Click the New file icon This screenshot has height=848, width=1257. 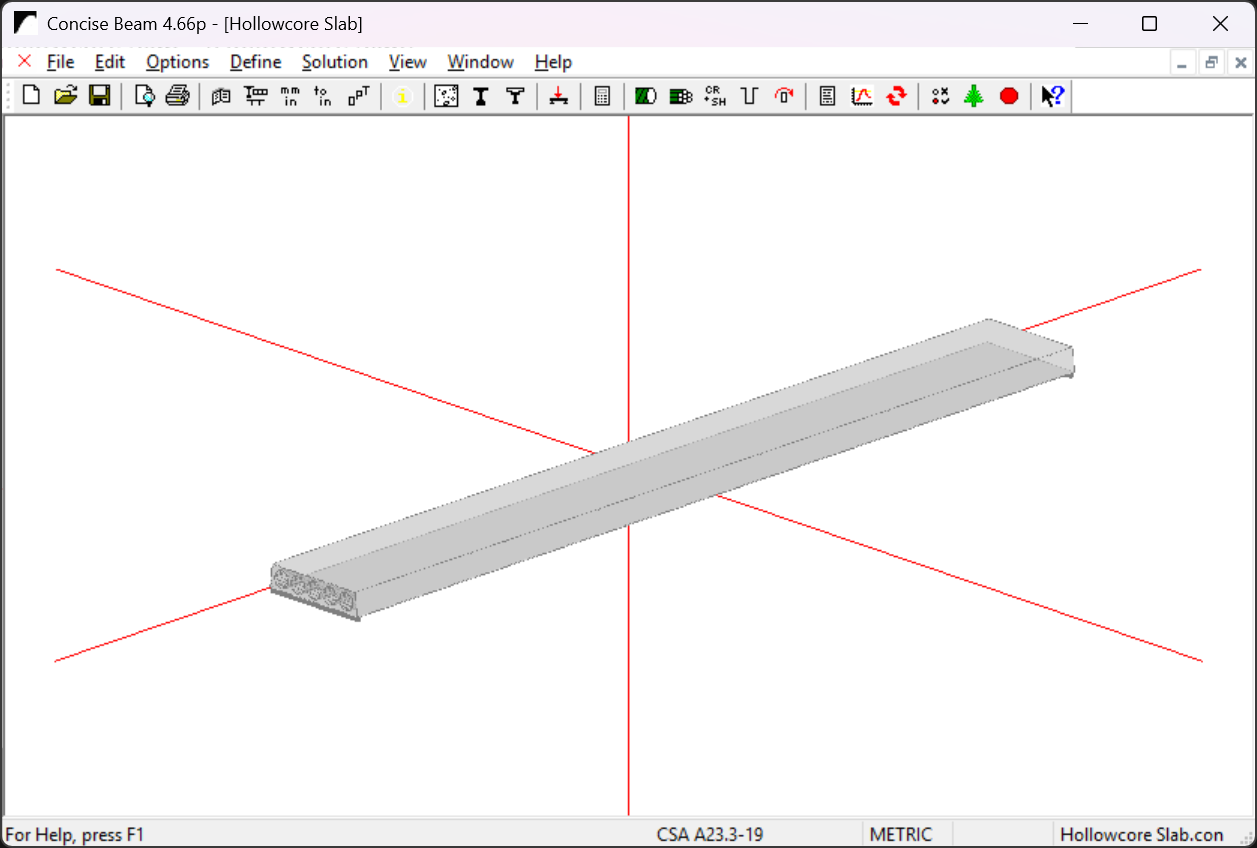point(31,96)
